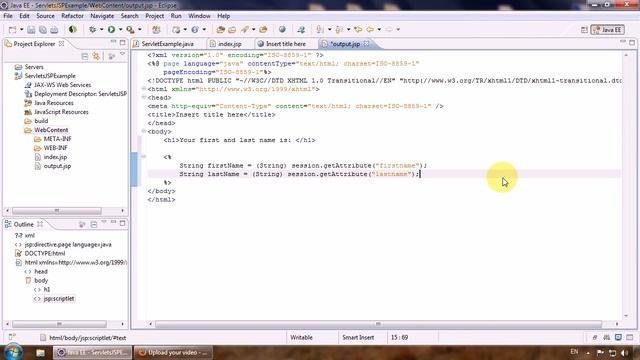This screenshot has width=640, height=360.
Task: Select h1 node in Outline
Action: pos(47,289)
